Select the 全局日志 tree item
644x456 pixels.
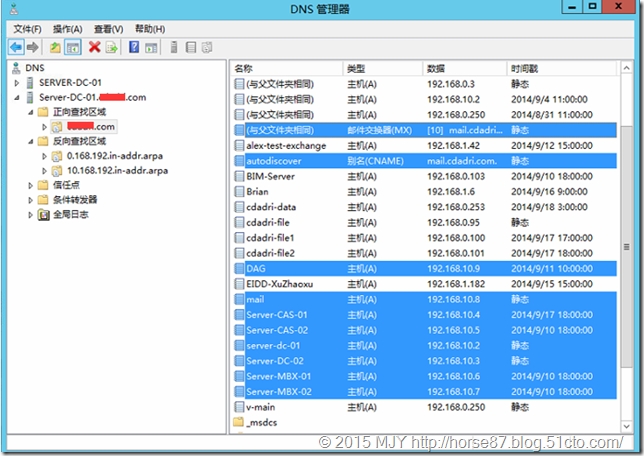tap(72, 215)
